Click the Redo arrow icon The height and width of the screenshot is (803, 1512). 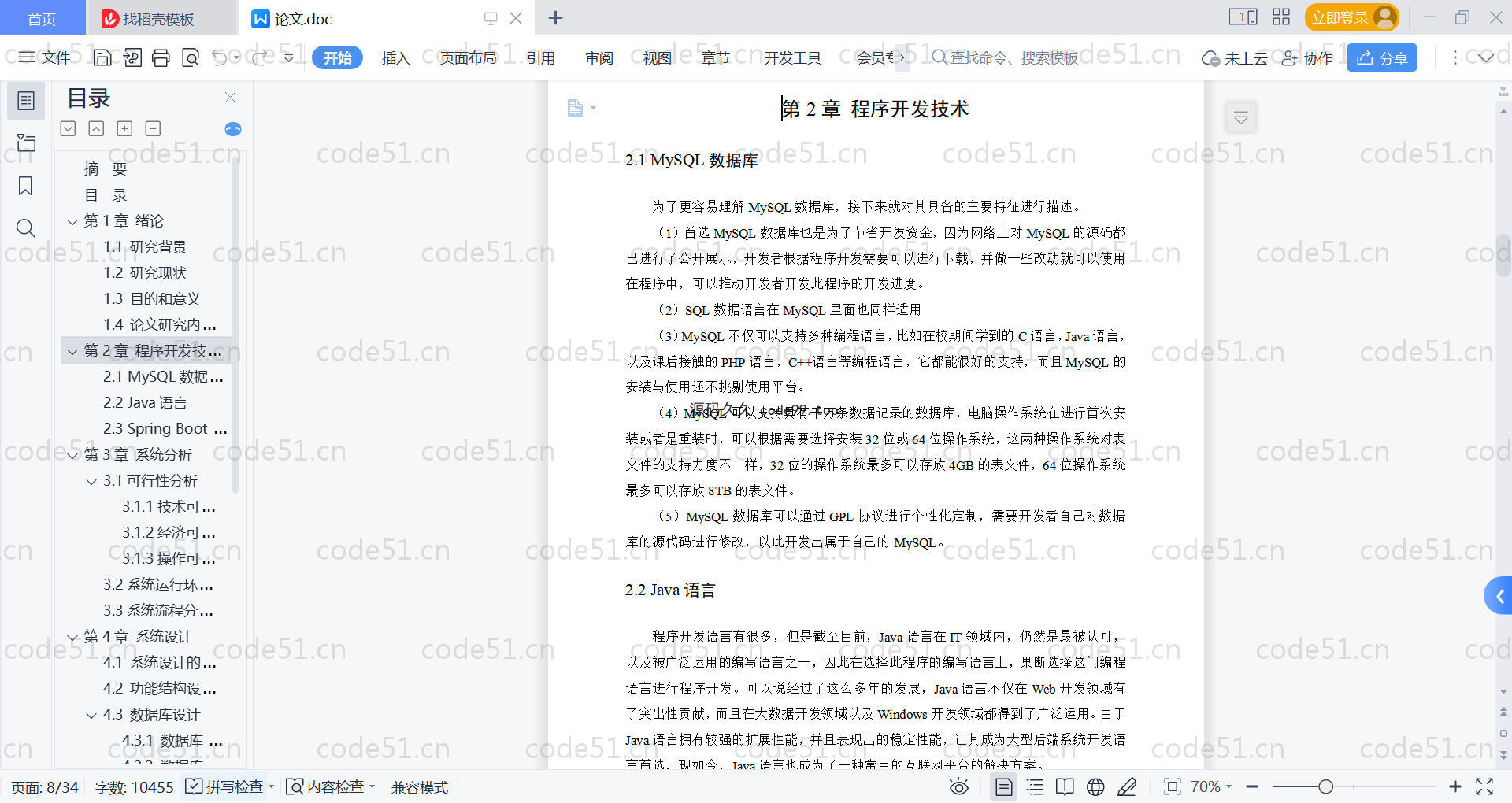[x=260, y=57]
